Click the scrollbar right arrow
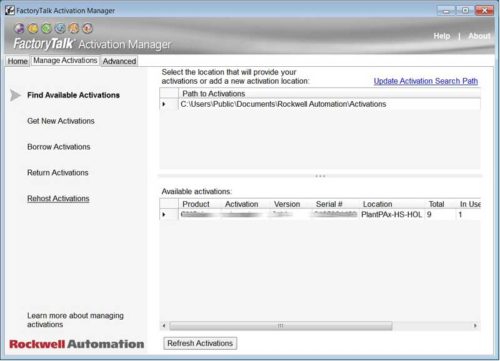 (x=475, y=325)
